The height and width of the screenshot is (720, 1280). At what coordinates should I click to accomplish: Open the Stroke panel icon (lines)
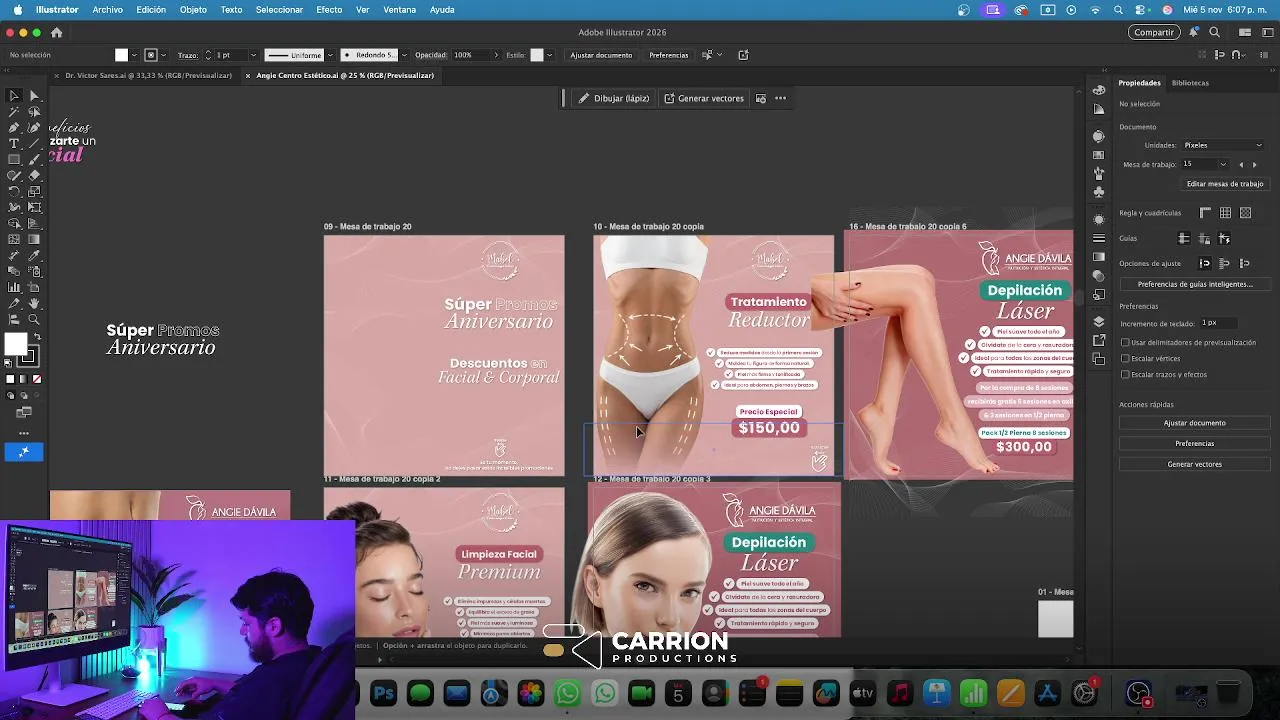(1099, 238)
